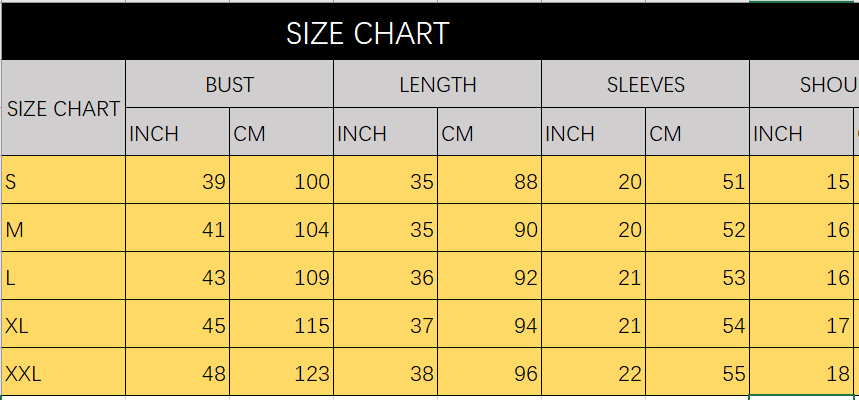Select the SLEEVES header cell
The height and width of the screenshot is (400, 859).
645,84
